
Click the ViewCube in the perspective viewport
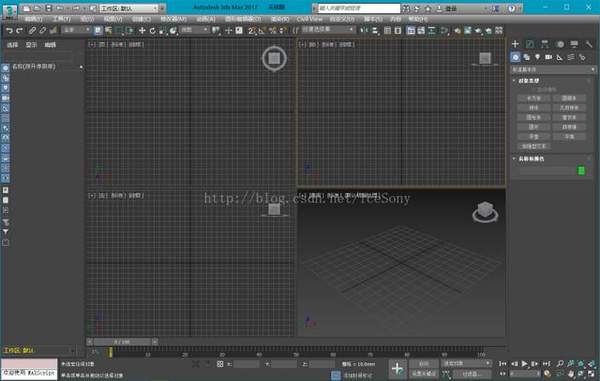(485, 212)
